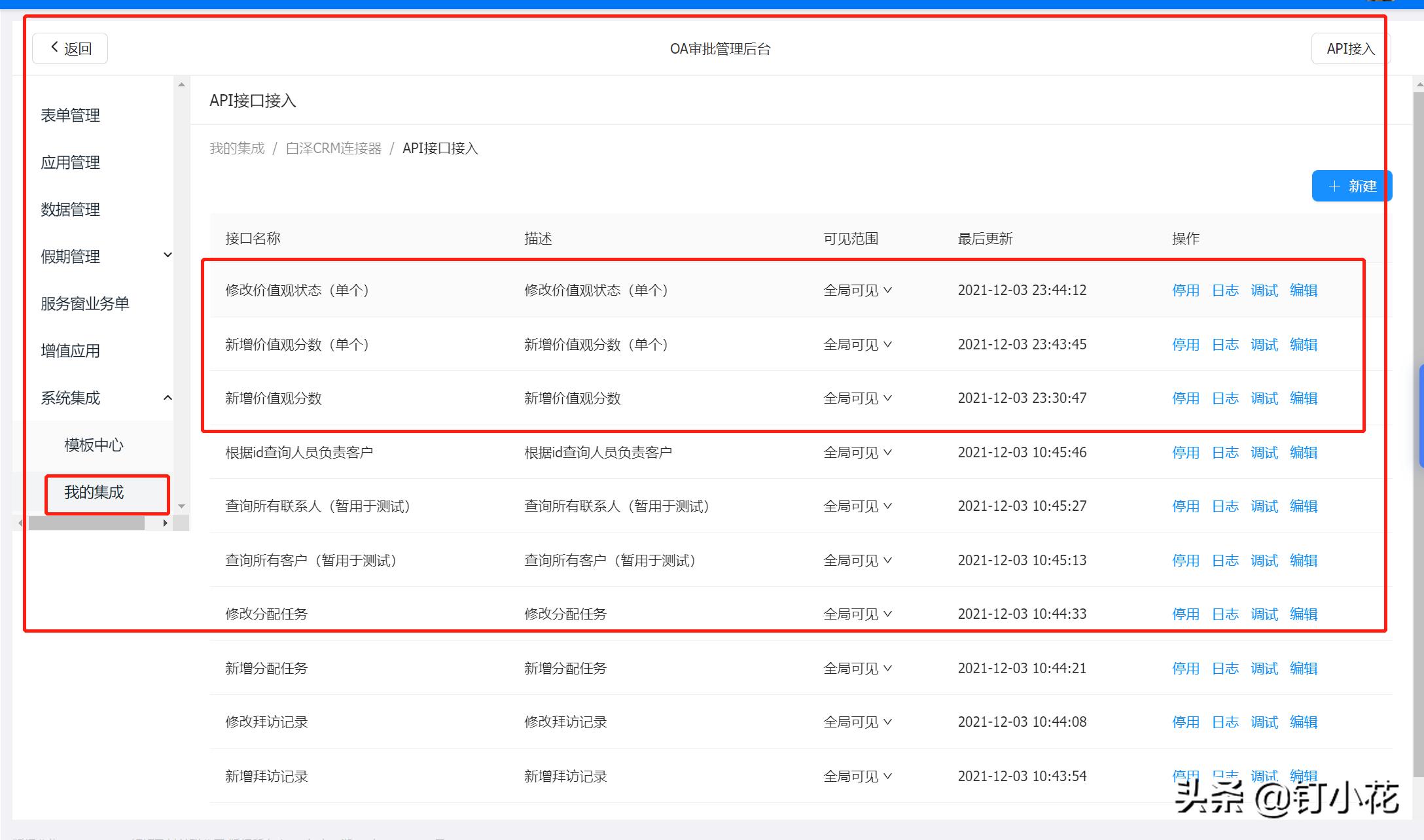Click 应用管理 in the sidebar
1424x840 pixels.
[70, 162]
